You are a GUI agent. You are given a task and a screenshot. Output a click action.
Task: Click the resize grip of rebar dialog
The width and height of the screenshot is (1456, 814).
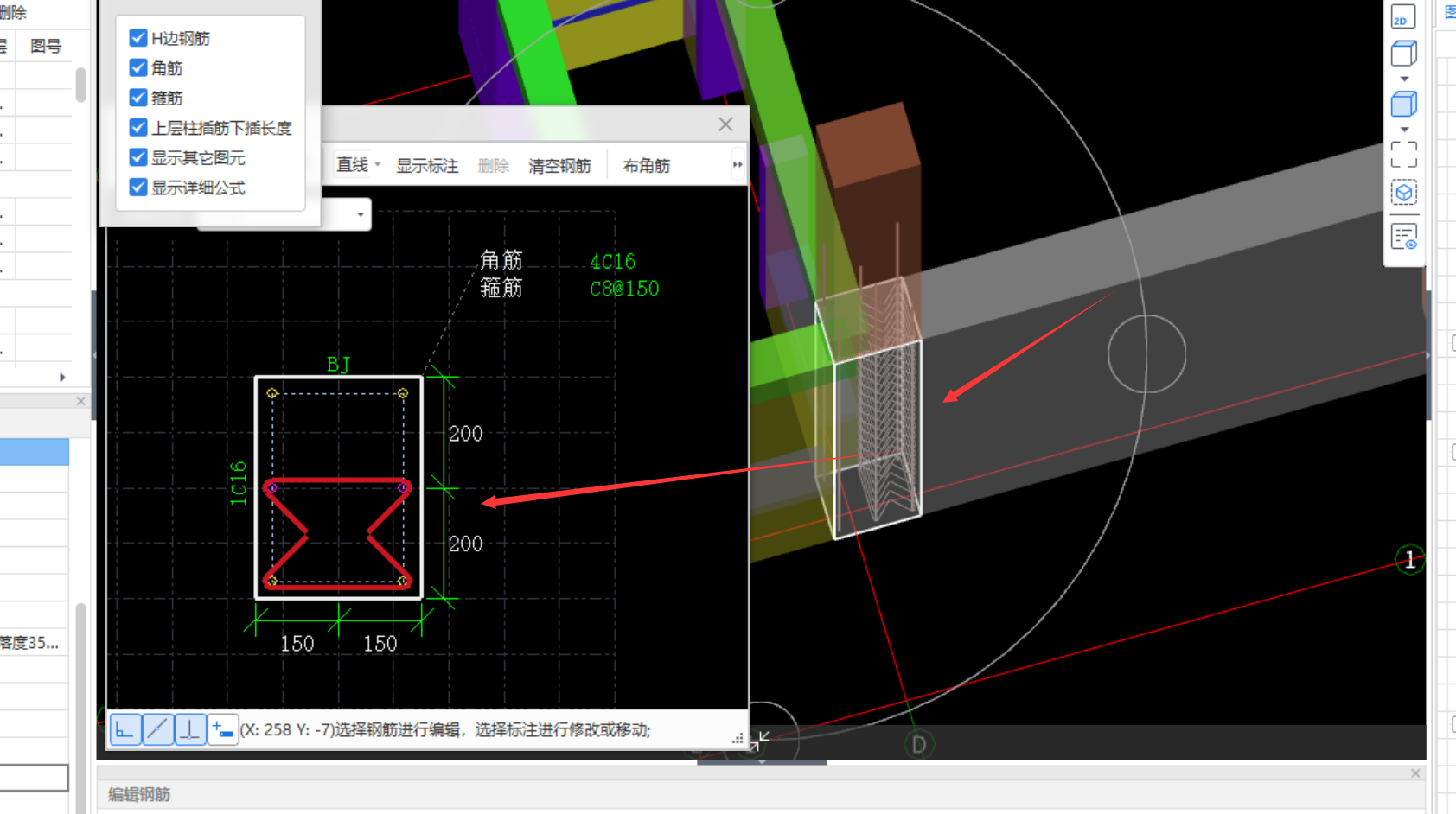[738, 738]
